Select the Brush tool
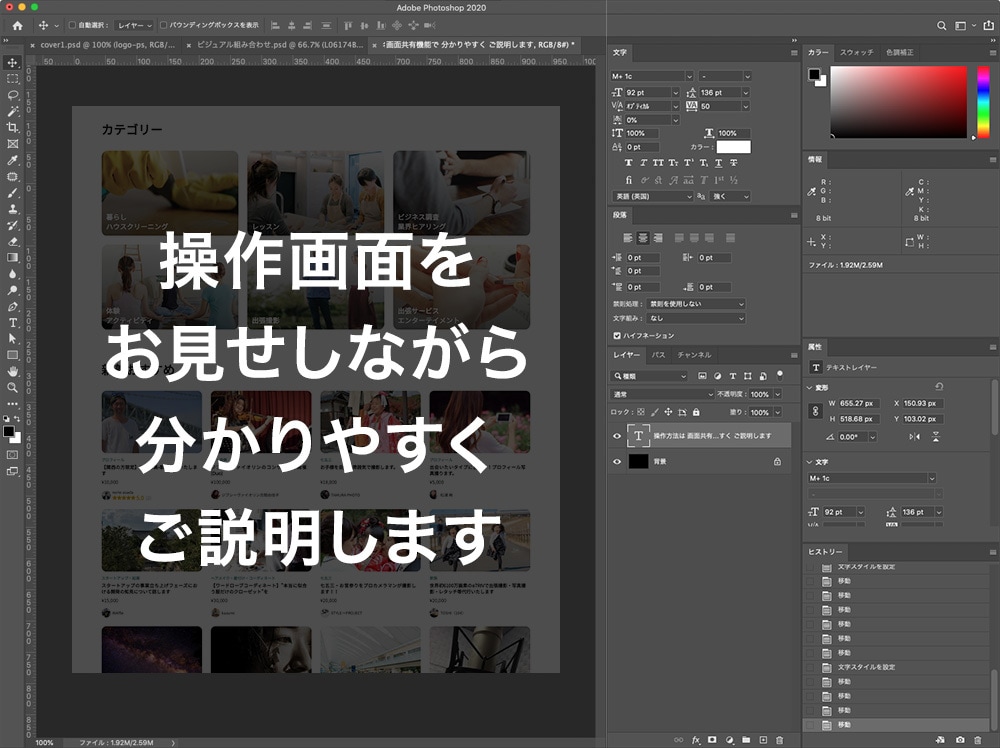 pos(12,193)
